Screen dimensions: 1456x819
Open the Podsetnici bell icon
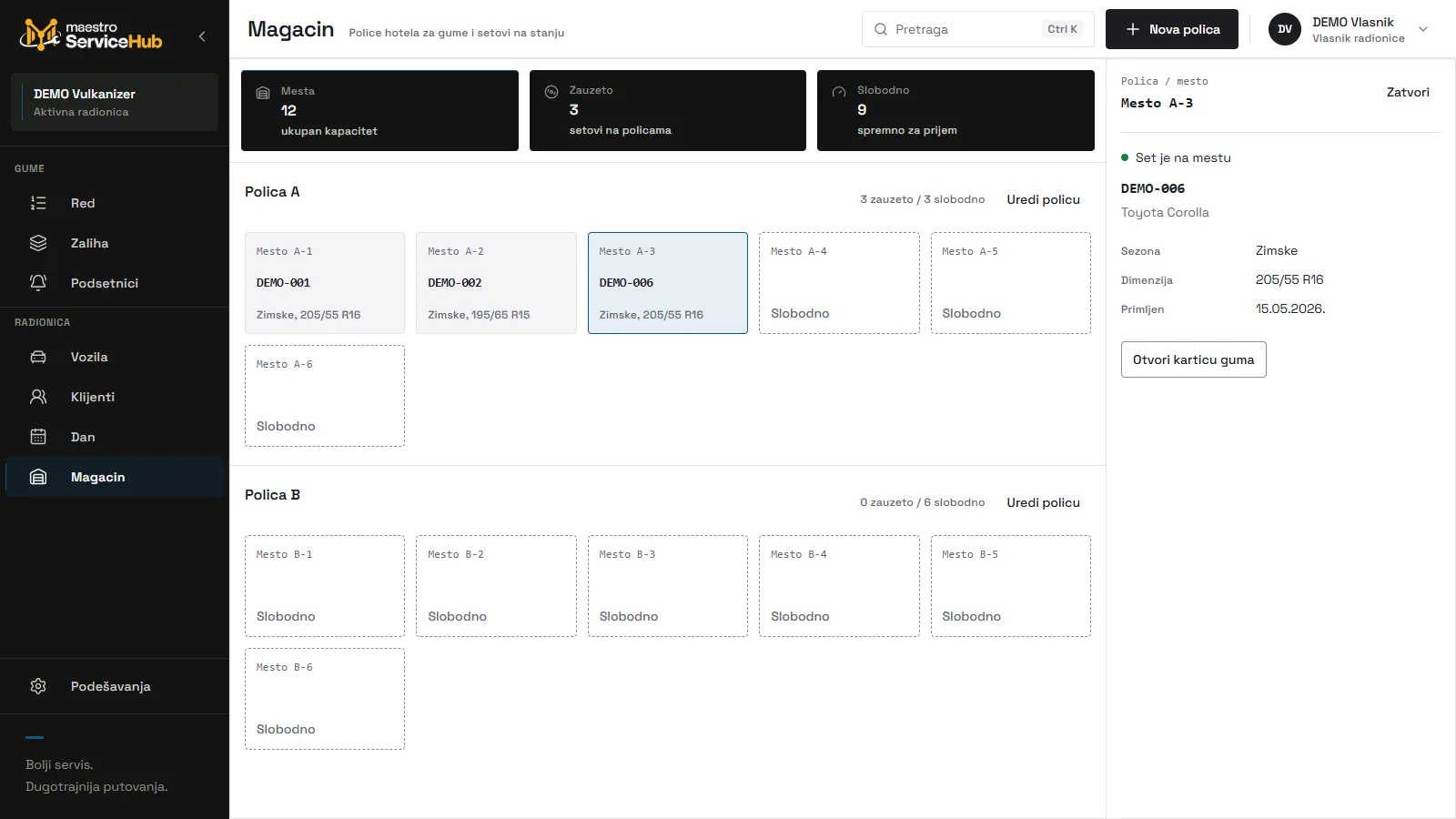coord(38,283)
